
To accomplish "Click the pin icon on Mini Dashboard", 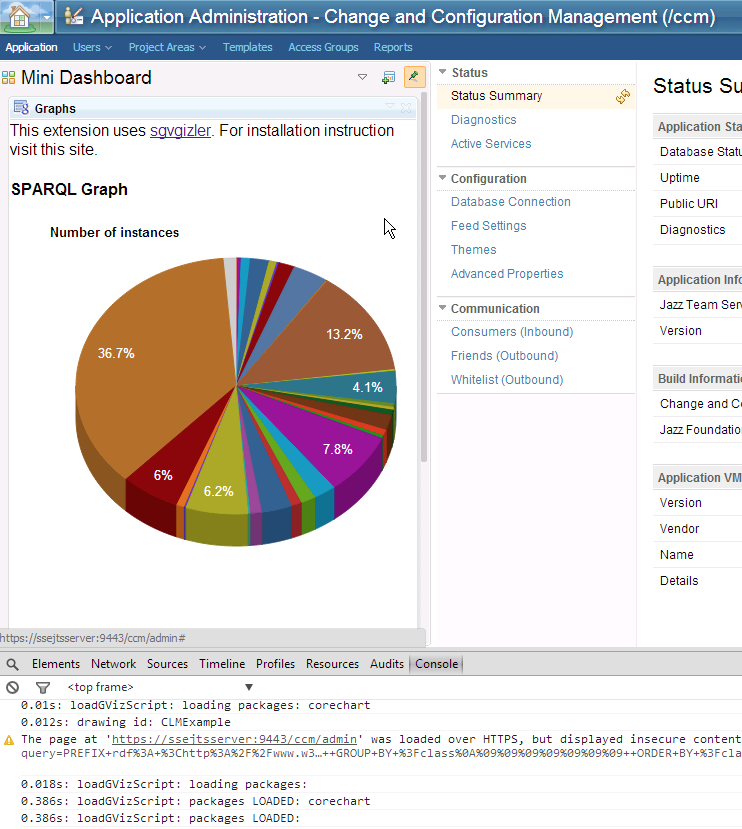I will click(414, 77).
